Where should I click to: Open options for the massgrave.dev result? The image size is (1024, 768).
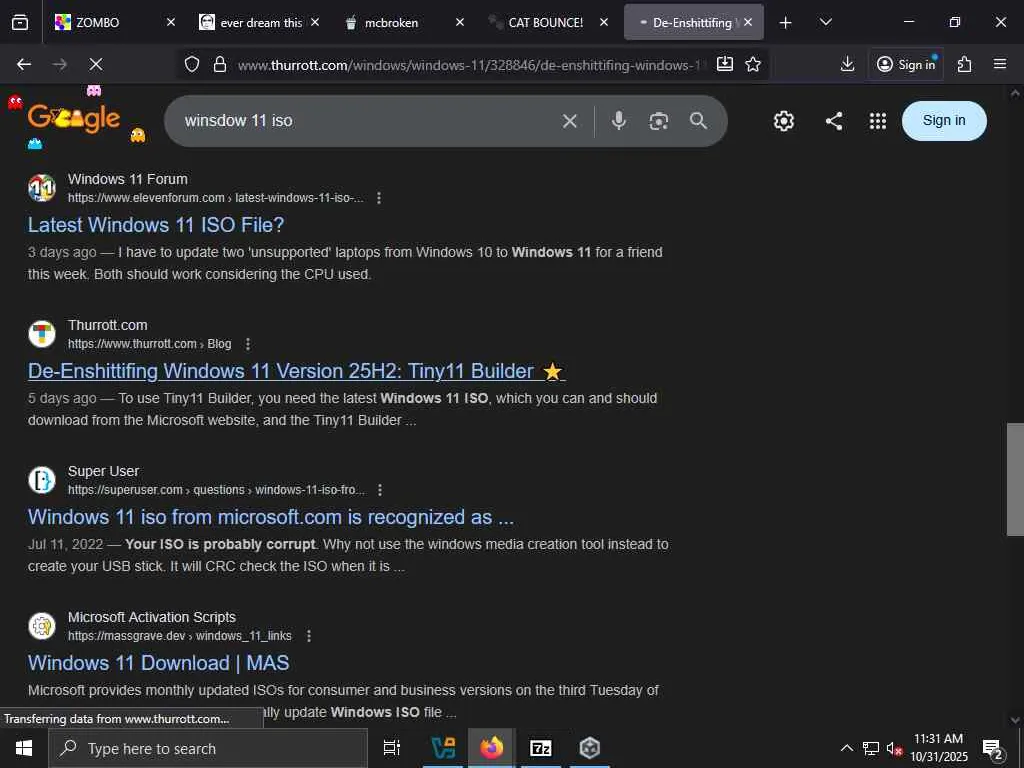pos(309,636)
